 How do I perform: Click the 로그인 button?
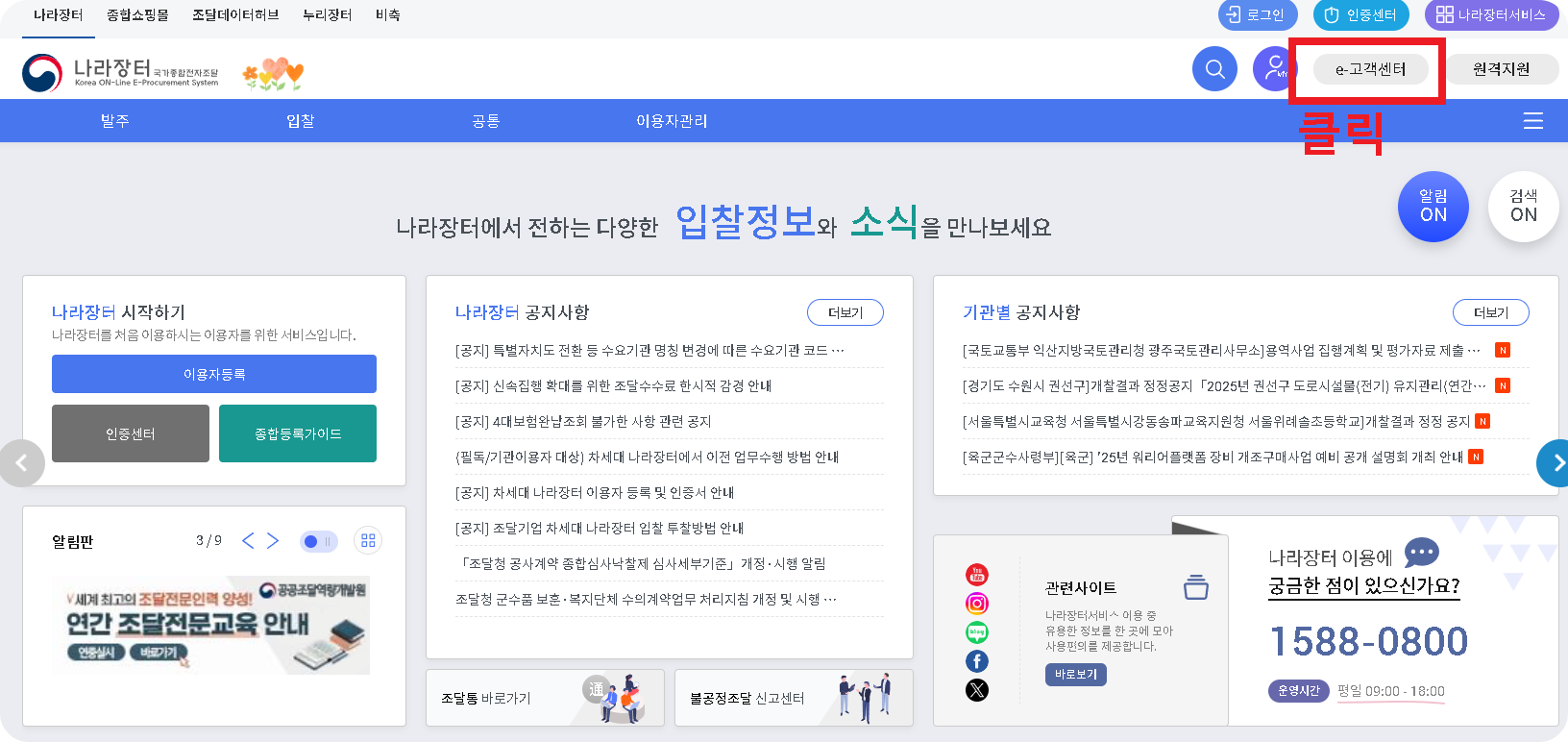(1258, 15)
